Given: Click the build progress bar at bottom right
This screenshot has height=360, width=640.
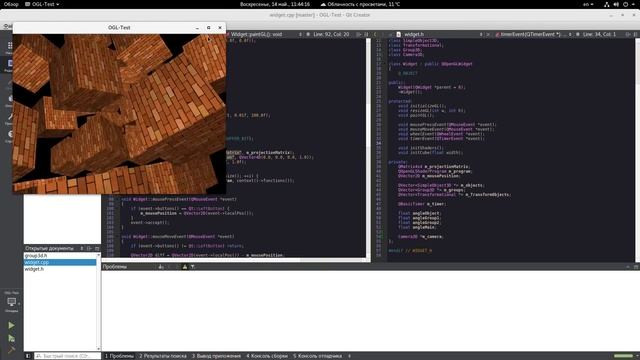Looking at the screenshot, I should point(623,356).
